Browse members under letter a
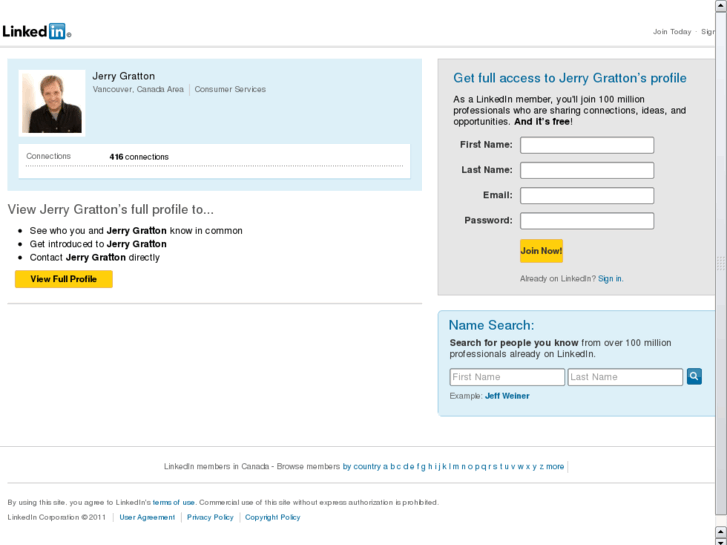The image size is (727, 545). coord(385,467)
